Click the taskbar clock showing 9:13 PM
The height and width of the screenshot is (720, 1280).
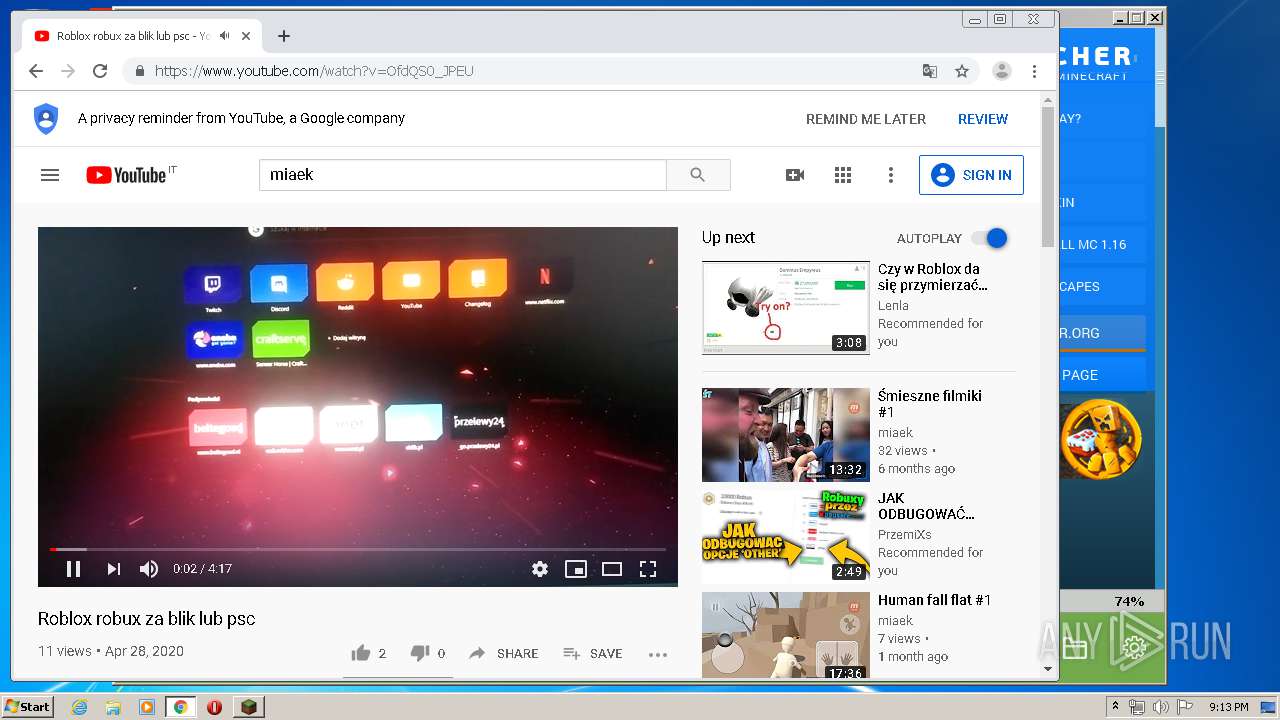click(x=1229, y=707)
